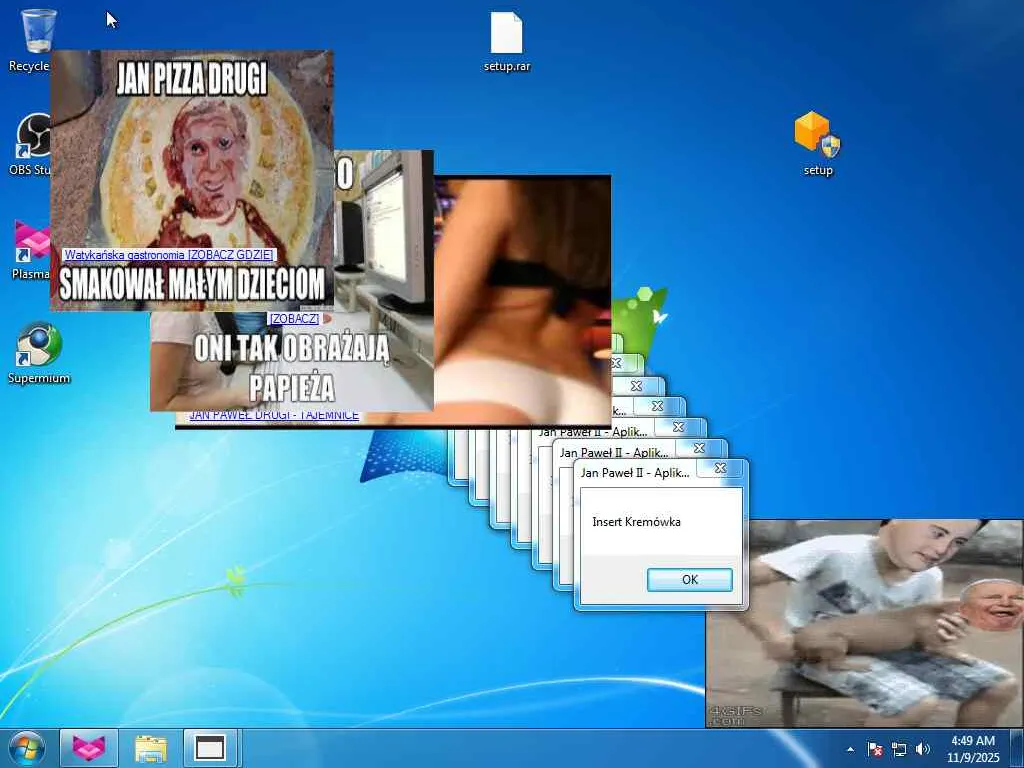Open the Watykańska gastronomia [ZOBACZ GDZIE] link
The height and width of the screenshot is (768, 1024).
(169, 255)
